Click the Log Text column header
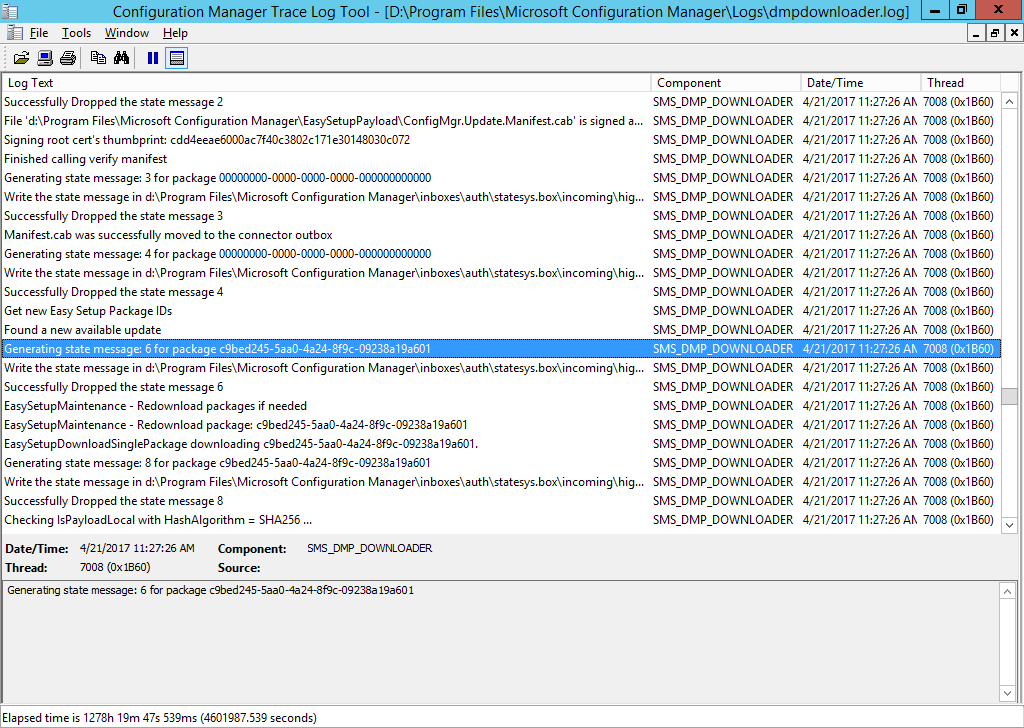The height and width of the screenshot is (728, 1024). [x=326, y=83]
